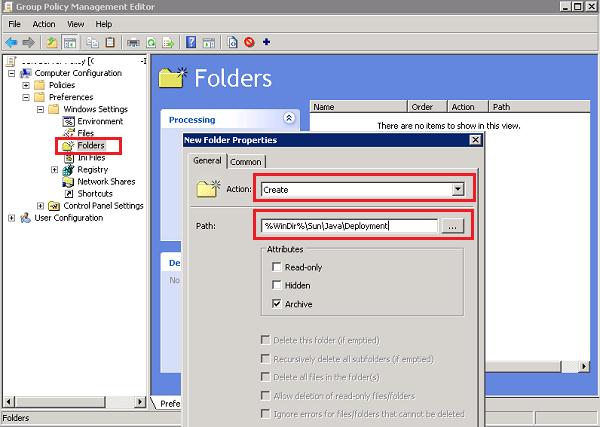Open the Action menu

(43, 23)
